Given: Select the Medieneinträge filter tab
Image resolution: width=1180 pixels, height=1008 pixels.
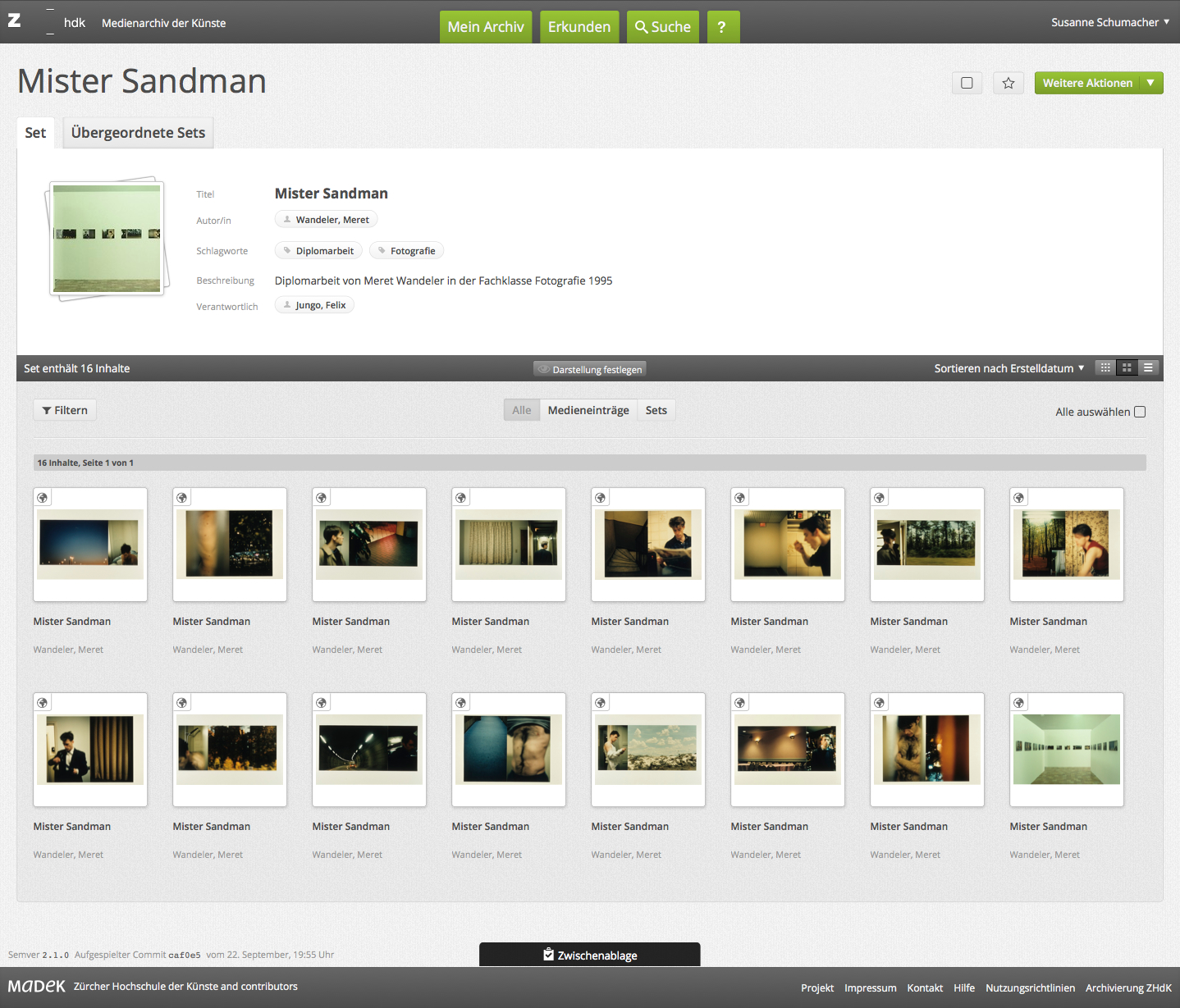Looking at the screenshot, I should (588, 410).
